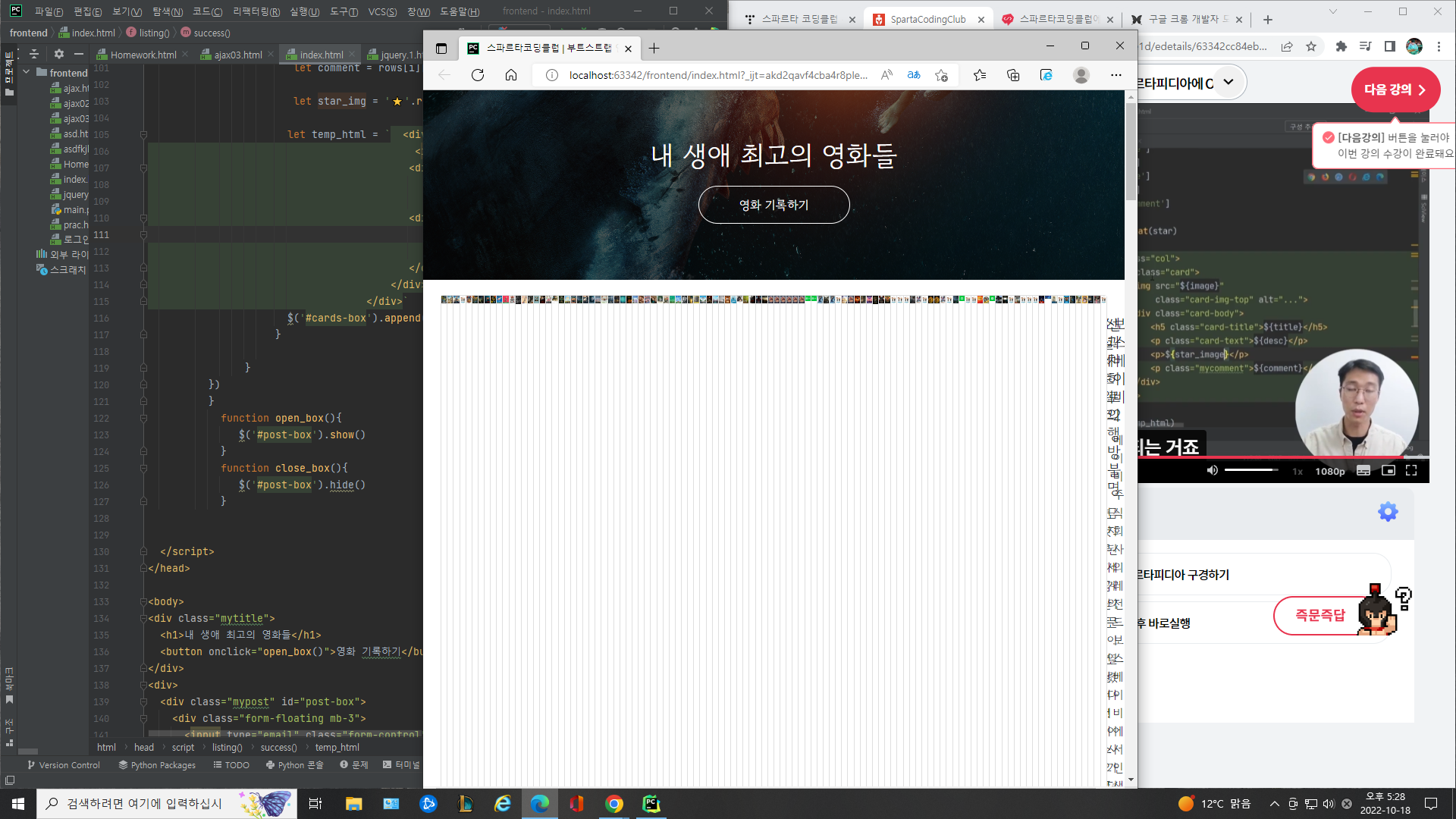This screenshot has width=1456, height=819.
Task: Open Edge collections icon
Action: pyautogui.click(x=1013, y=75)
